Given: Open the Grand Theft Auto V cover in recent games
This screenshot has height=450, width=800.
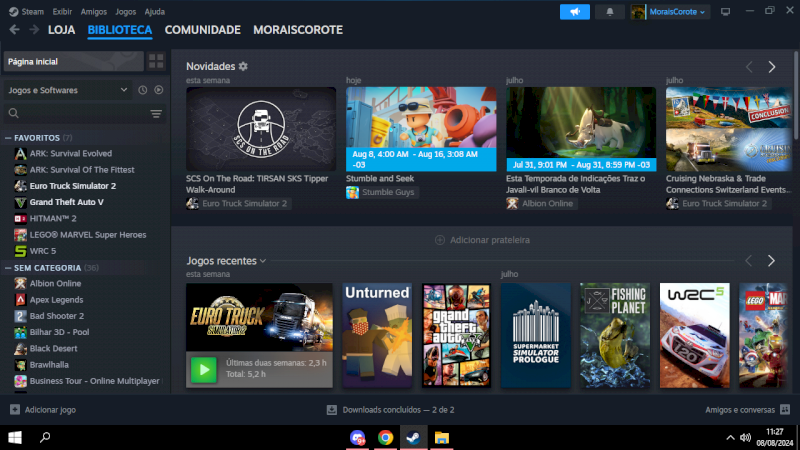Looking at the screenshot, I should [457, 335].
